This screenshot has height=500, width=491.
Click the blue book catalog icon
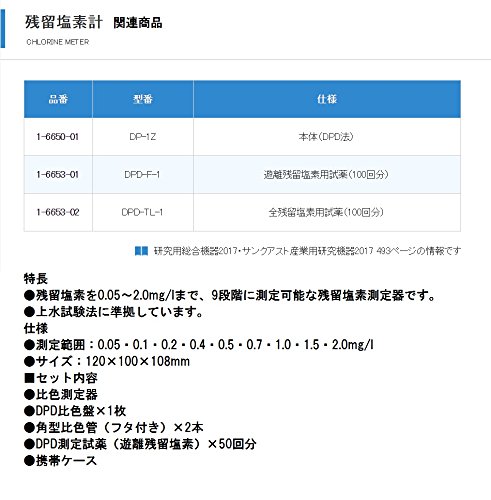point(141,251)
